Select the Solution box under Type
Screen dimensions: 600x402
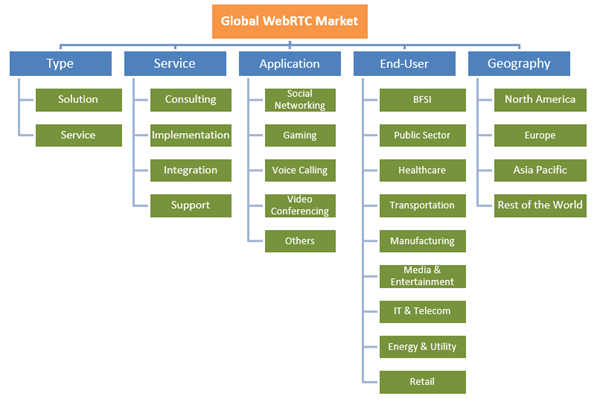coord(78,100)
